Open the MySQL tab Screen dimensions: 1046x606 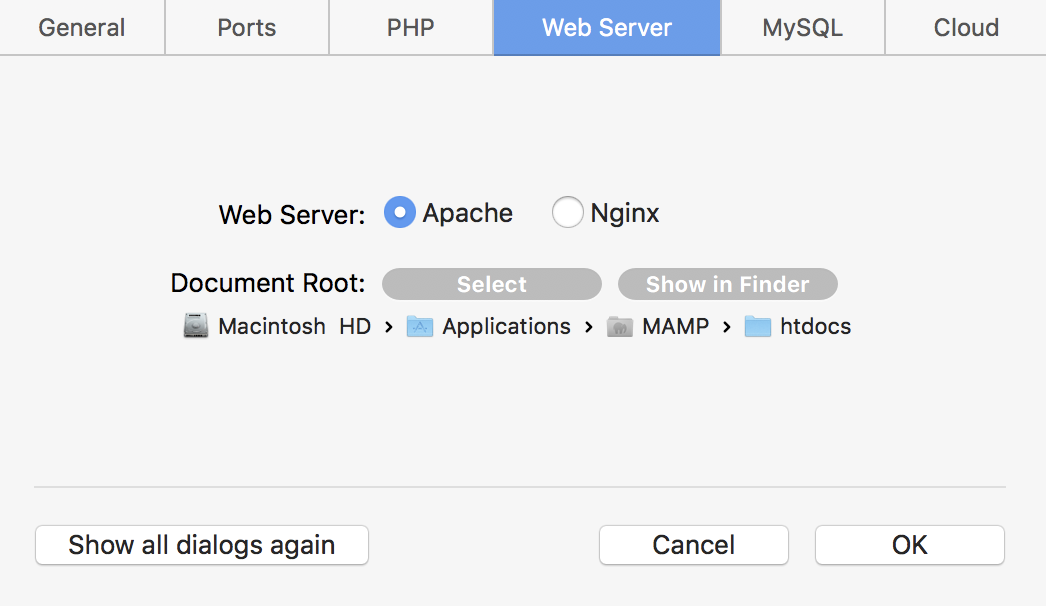click(802, 28)
